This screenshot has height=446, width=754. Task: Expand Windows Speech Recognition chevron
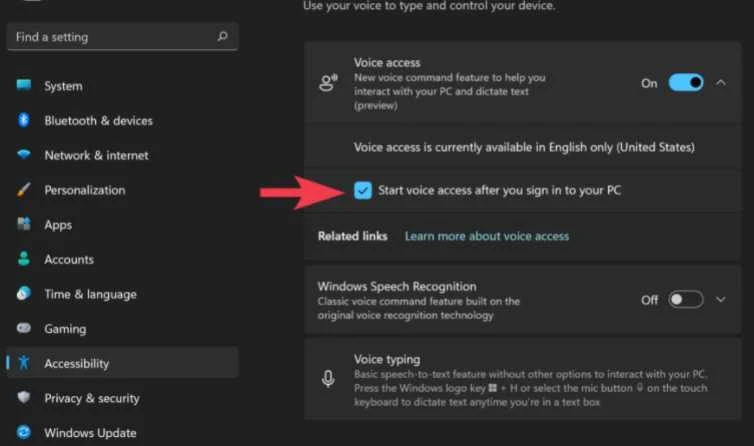click(720, 300)
